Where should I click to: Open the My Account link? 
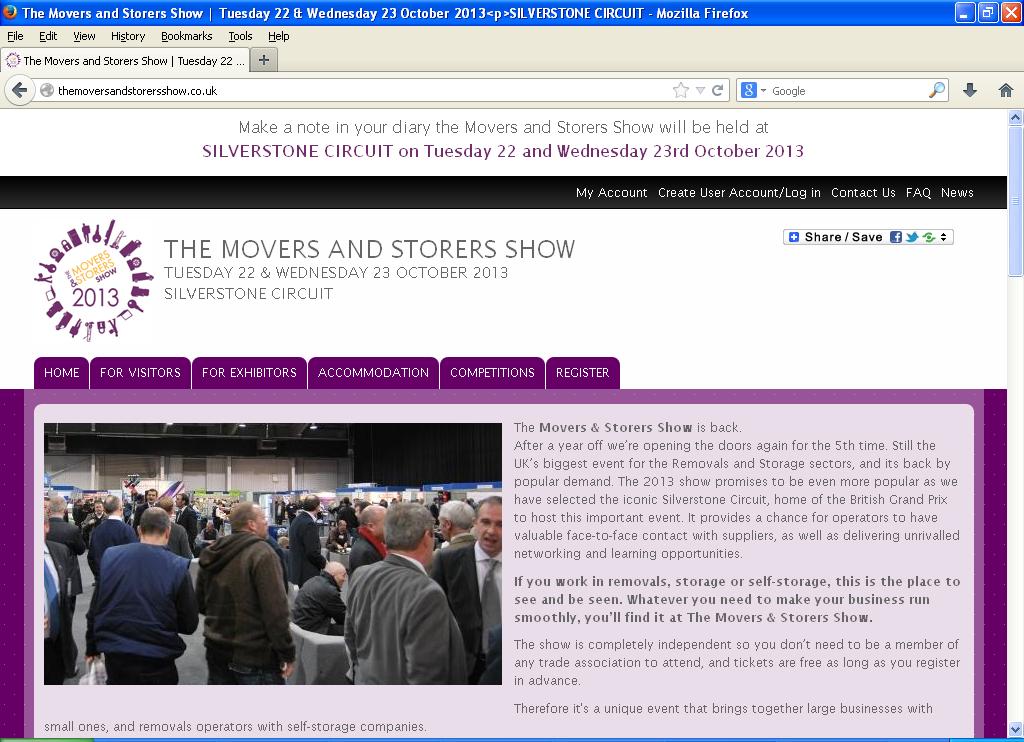click(x=611, y=193)
